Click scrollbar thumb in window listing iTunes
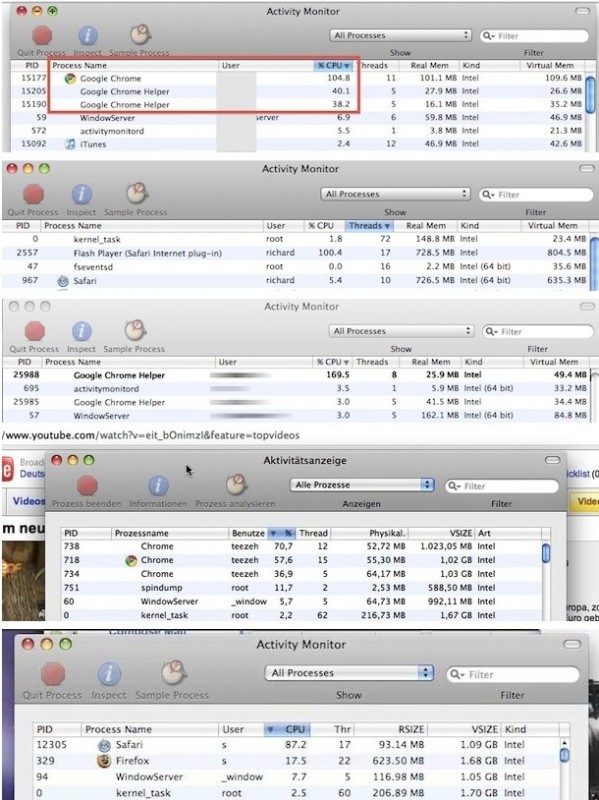This screenshot has height=800, width=599. pos(590,94)
